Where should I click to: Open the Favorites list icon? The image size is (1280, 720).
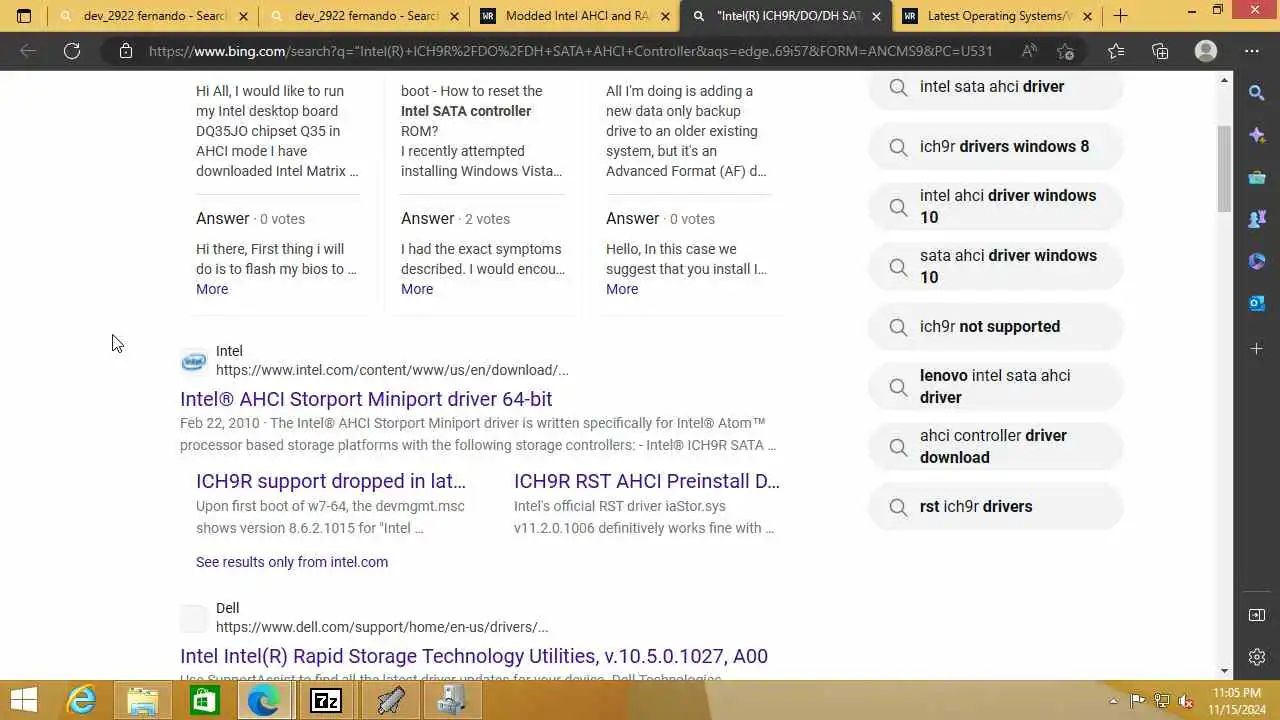pos(1116,51)
